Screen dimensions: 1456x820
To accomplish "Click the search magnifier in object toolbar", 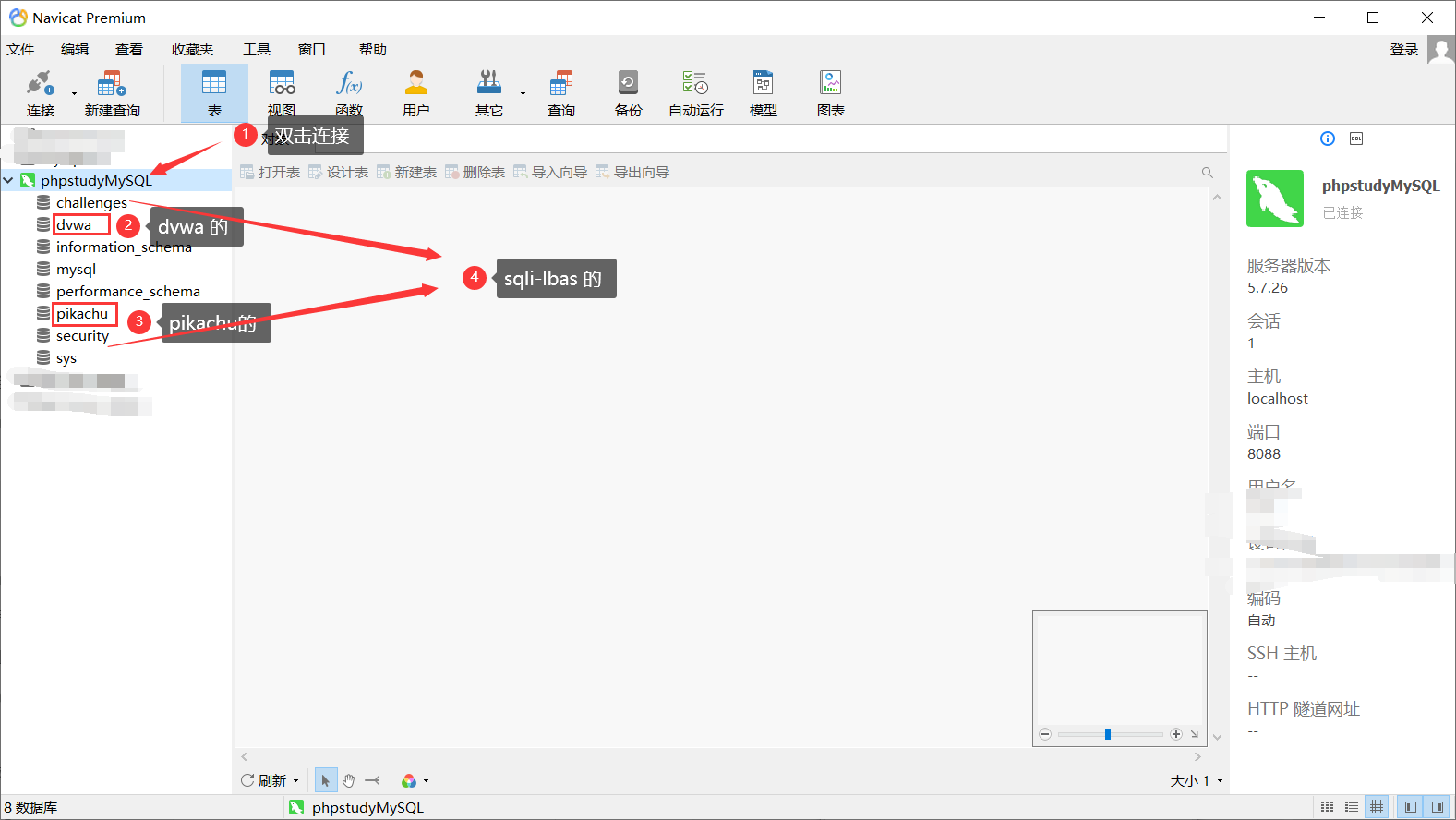I will point(1207,173).
